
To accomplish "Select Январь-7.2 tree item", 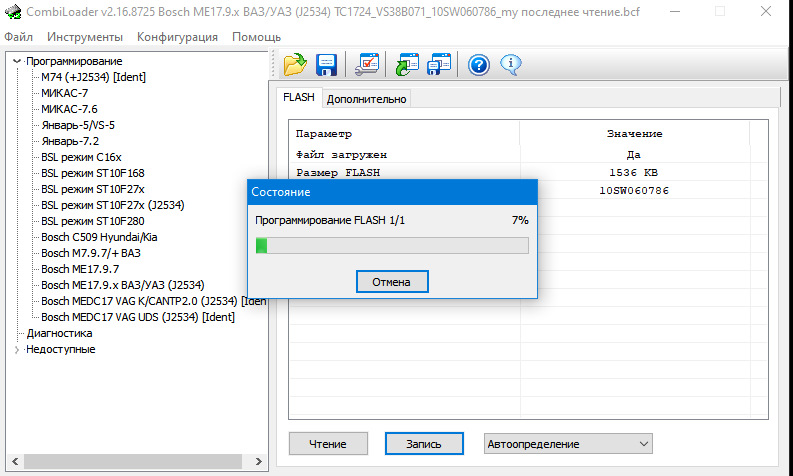I will pos(70,141).
